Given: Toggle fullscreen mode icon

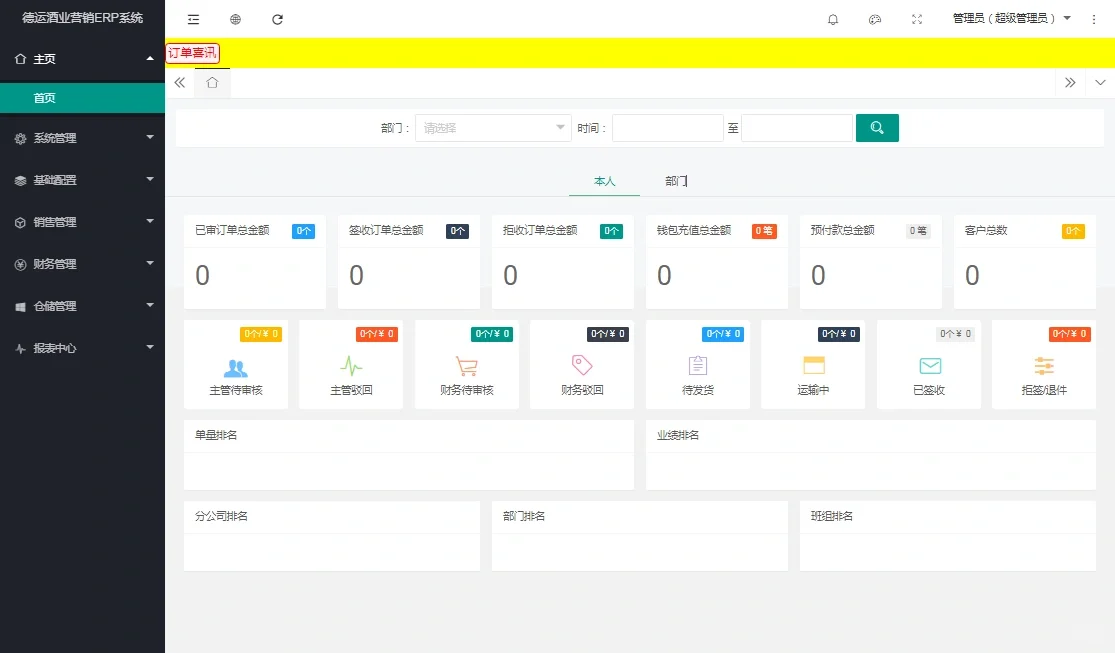Looking at the screenshot, I should (x=917, y=19).
